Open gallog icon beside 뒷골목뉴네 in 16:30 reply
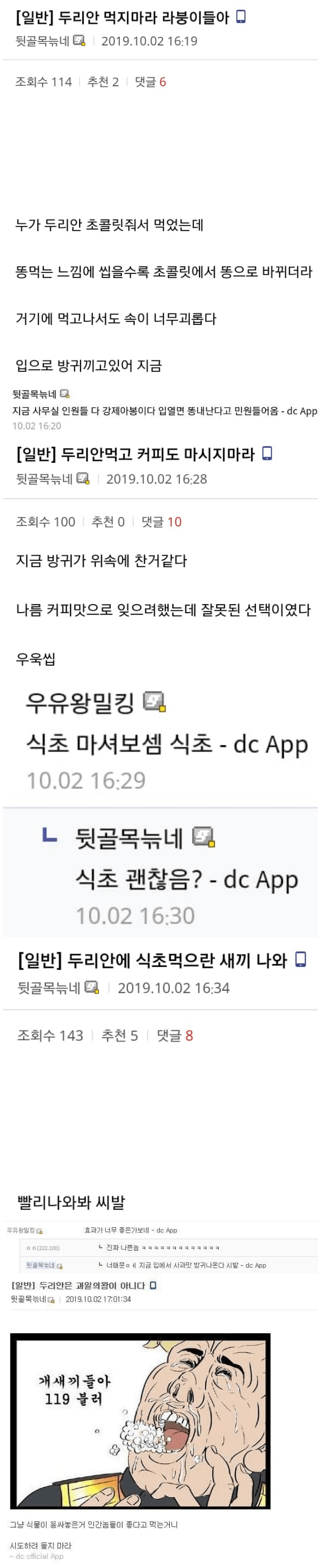The width and height of the screenshot is (318, 1568). [x=204, y=837]
